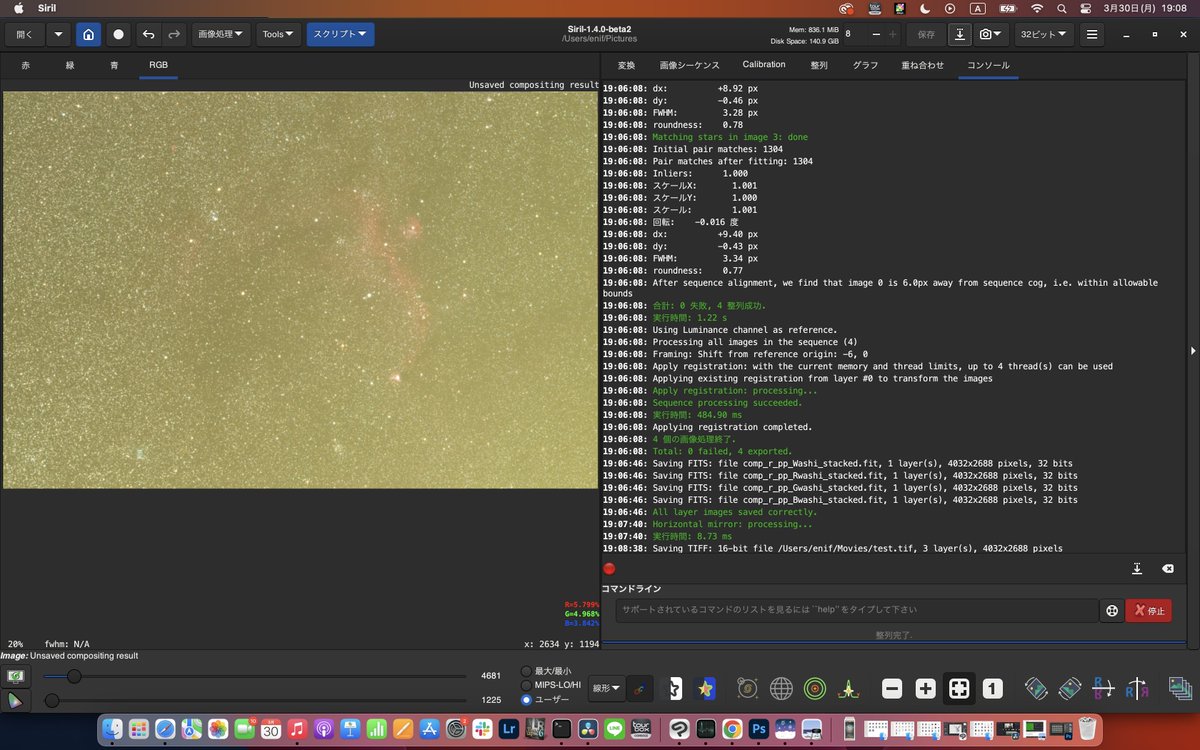The width and height of the screenshot is (1200, 750).
Task: Mirror image vertically R icon
Action: tap(1102, 688)
